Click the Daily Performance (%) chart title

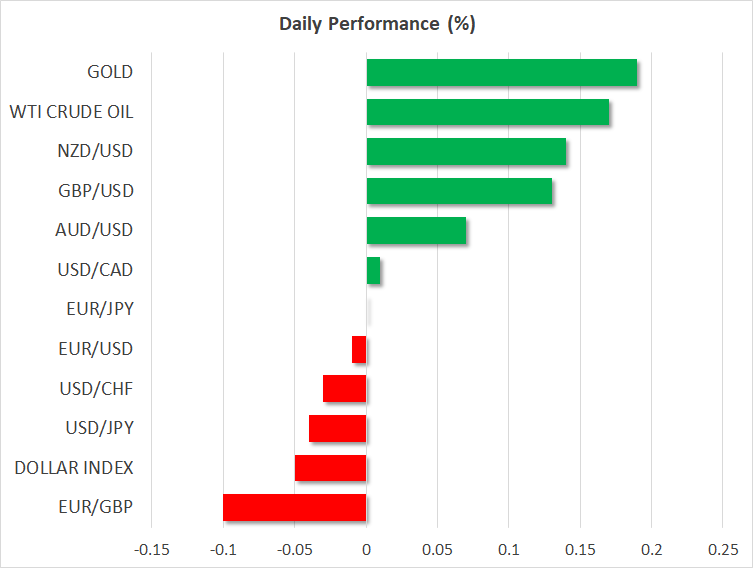(376, 25)
